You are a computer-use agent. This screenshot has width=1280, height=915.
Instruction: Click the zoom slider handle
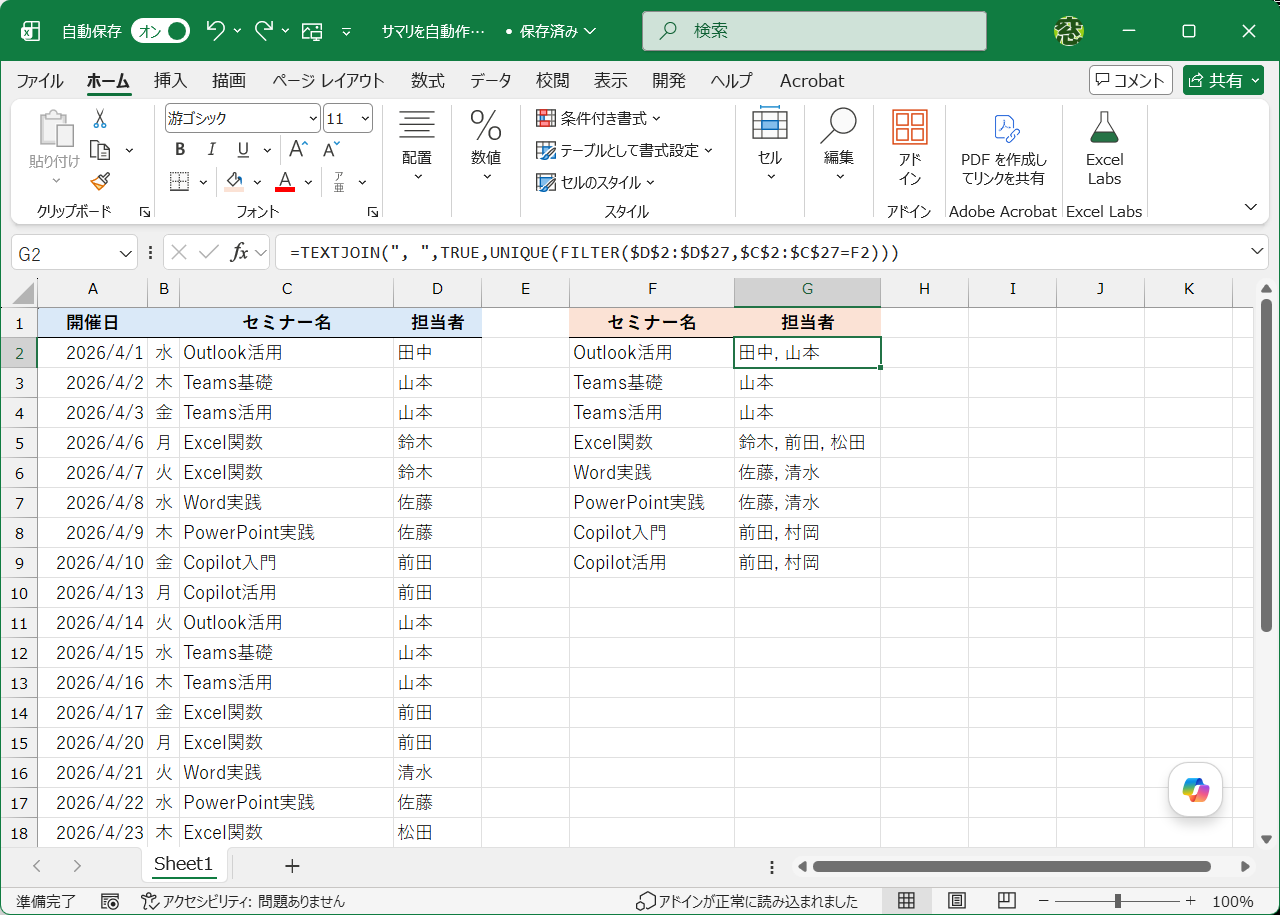(x=1117, y=901)
